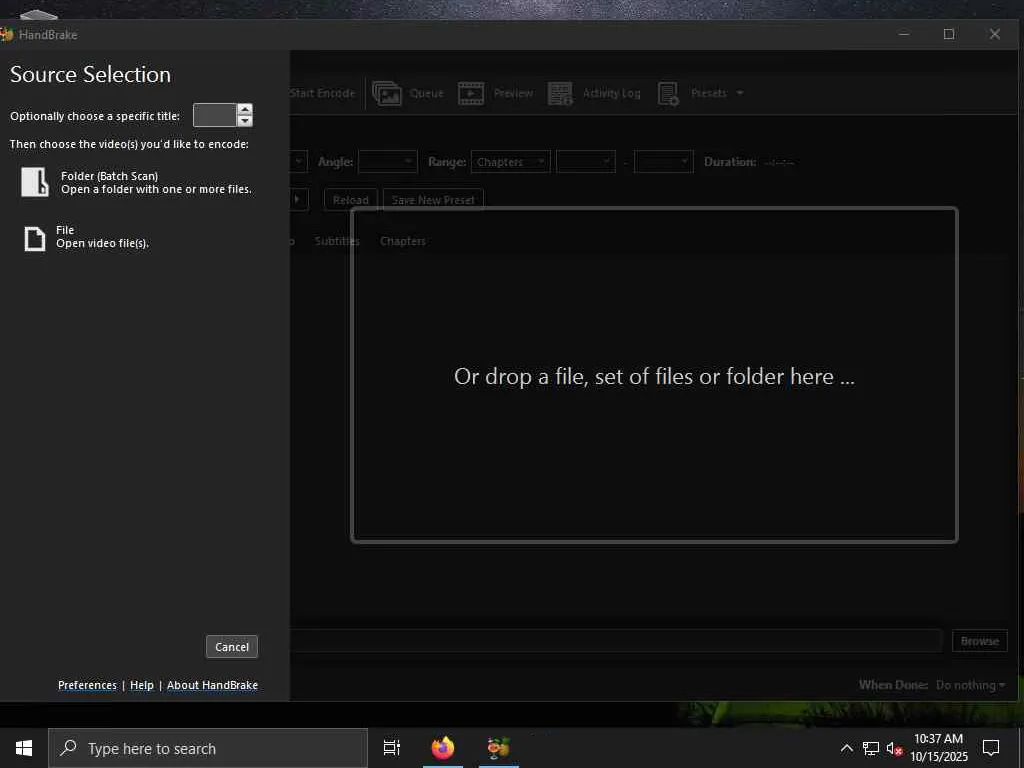Open the chapter range start dropdown
The height and width of the screenshot is (768, 1024).
pyautogui.click(x=586, y=161)
